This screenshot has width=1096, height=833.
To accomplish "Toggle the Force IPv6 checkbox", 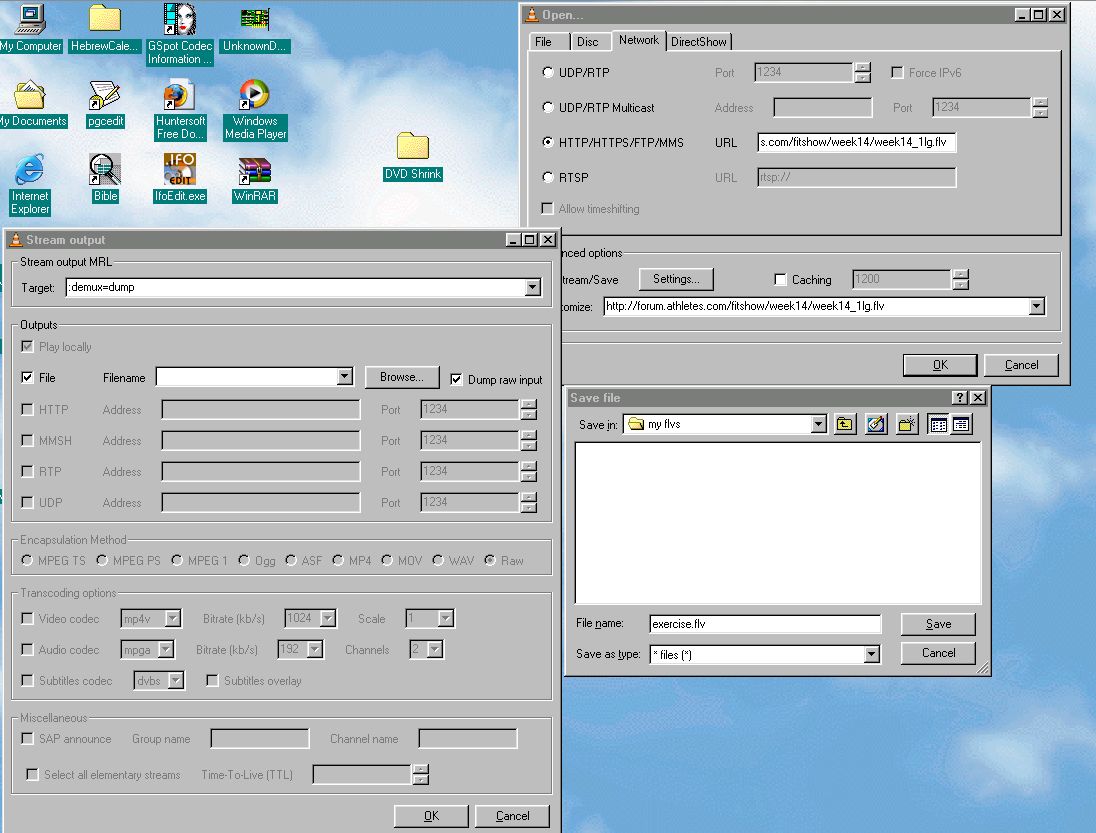I will tap(897, 72).
